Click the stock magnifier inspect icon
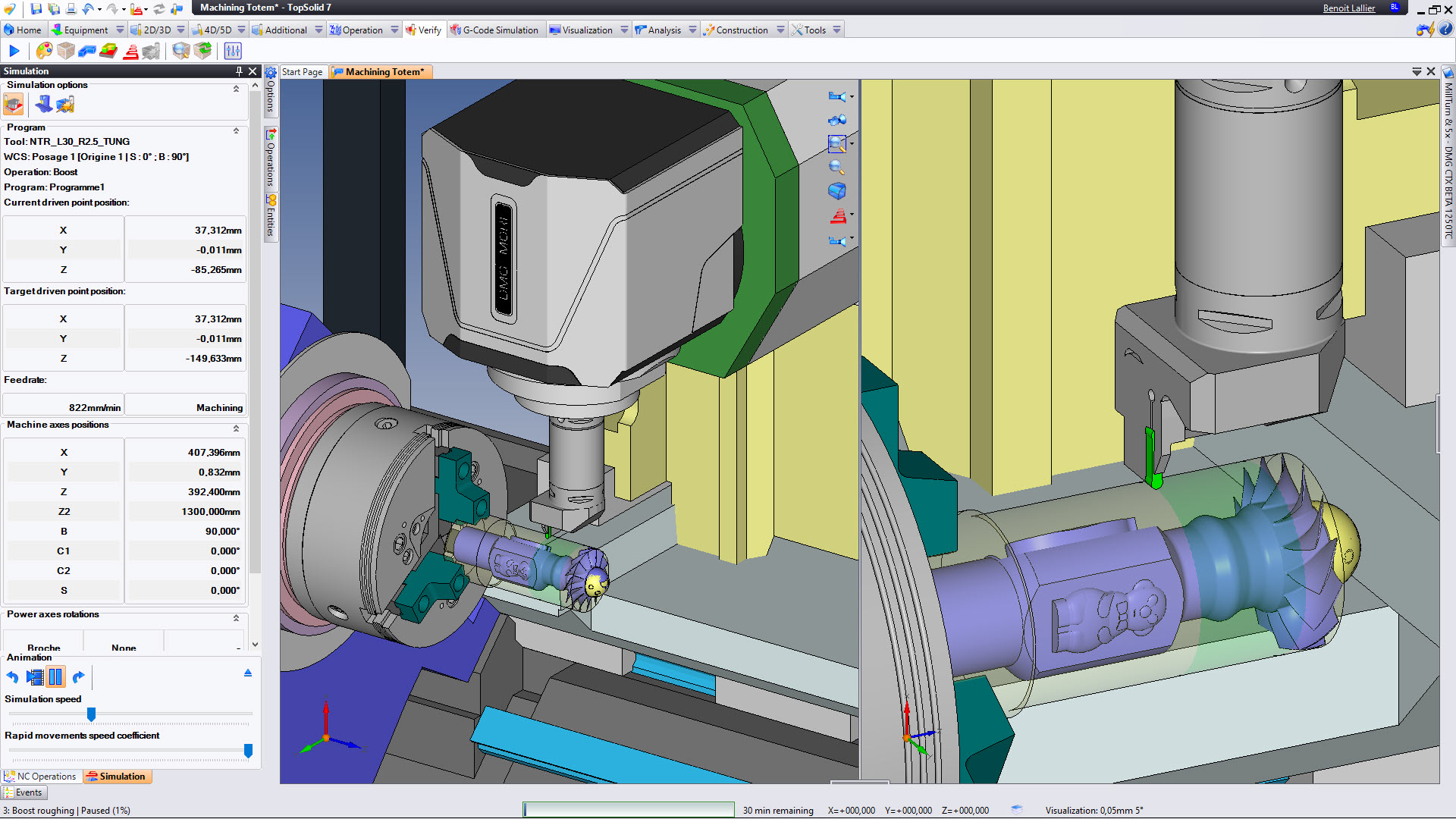 (x=180, y=51)
